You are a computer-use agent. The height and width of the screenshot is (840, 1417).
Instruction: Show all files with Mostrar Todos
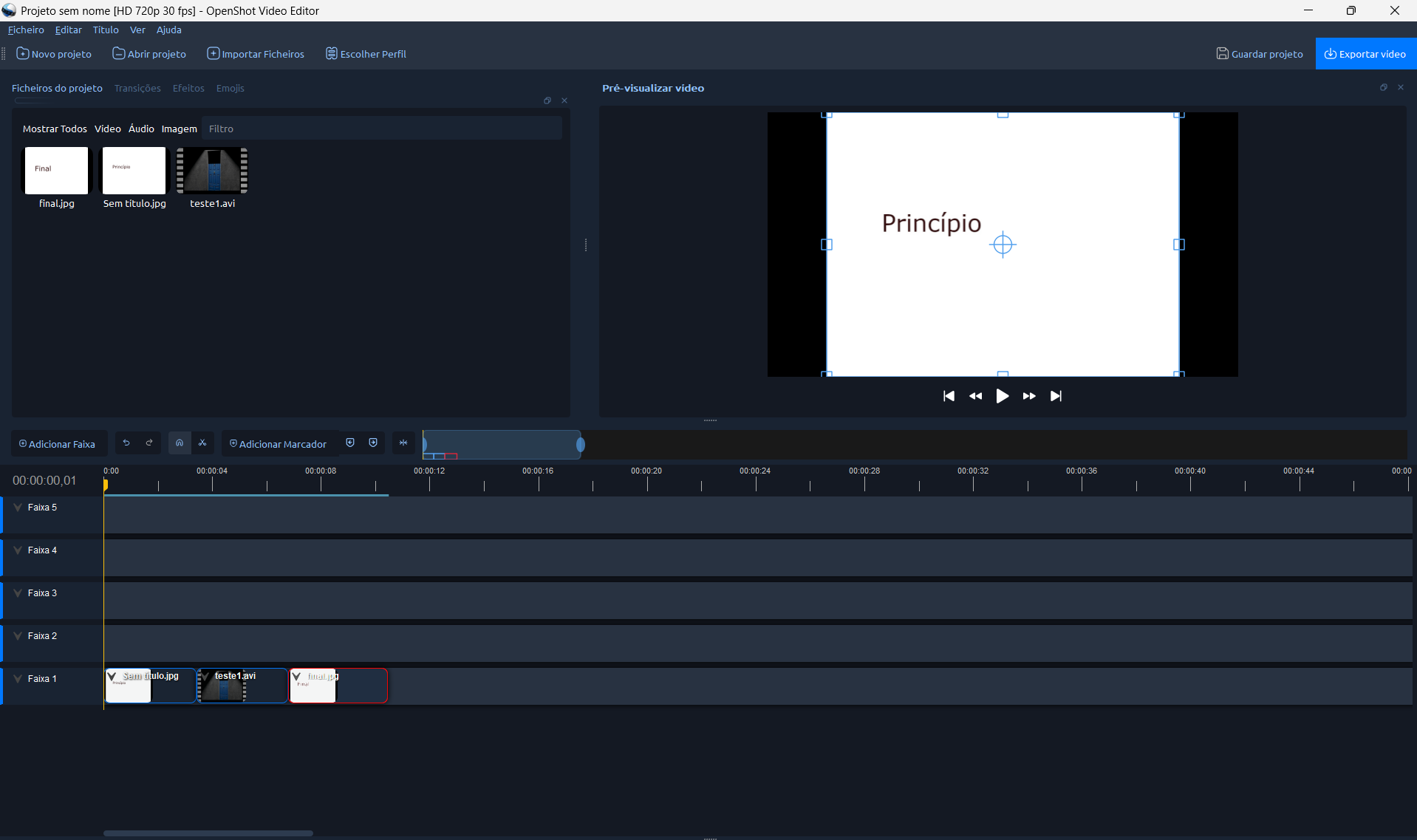coord(55,129)
